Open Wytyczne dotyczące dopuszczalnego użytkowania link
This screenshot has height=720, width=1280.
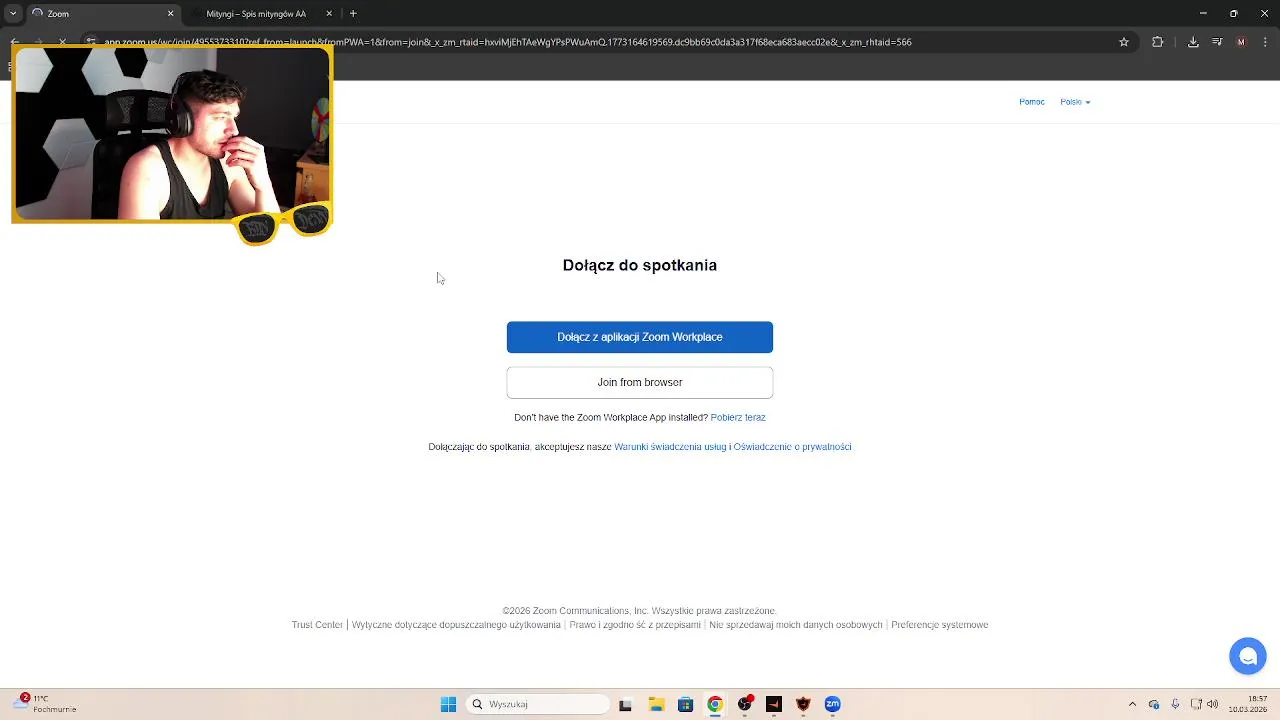pos(456,625)
